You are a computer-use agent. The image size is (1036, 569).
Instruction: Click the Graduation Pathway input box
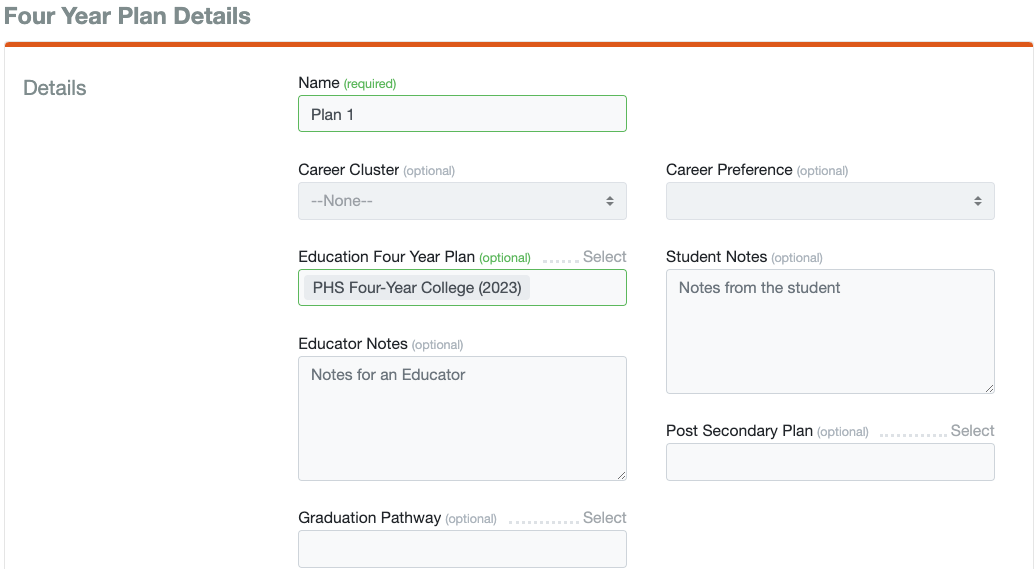pos(462,549)
